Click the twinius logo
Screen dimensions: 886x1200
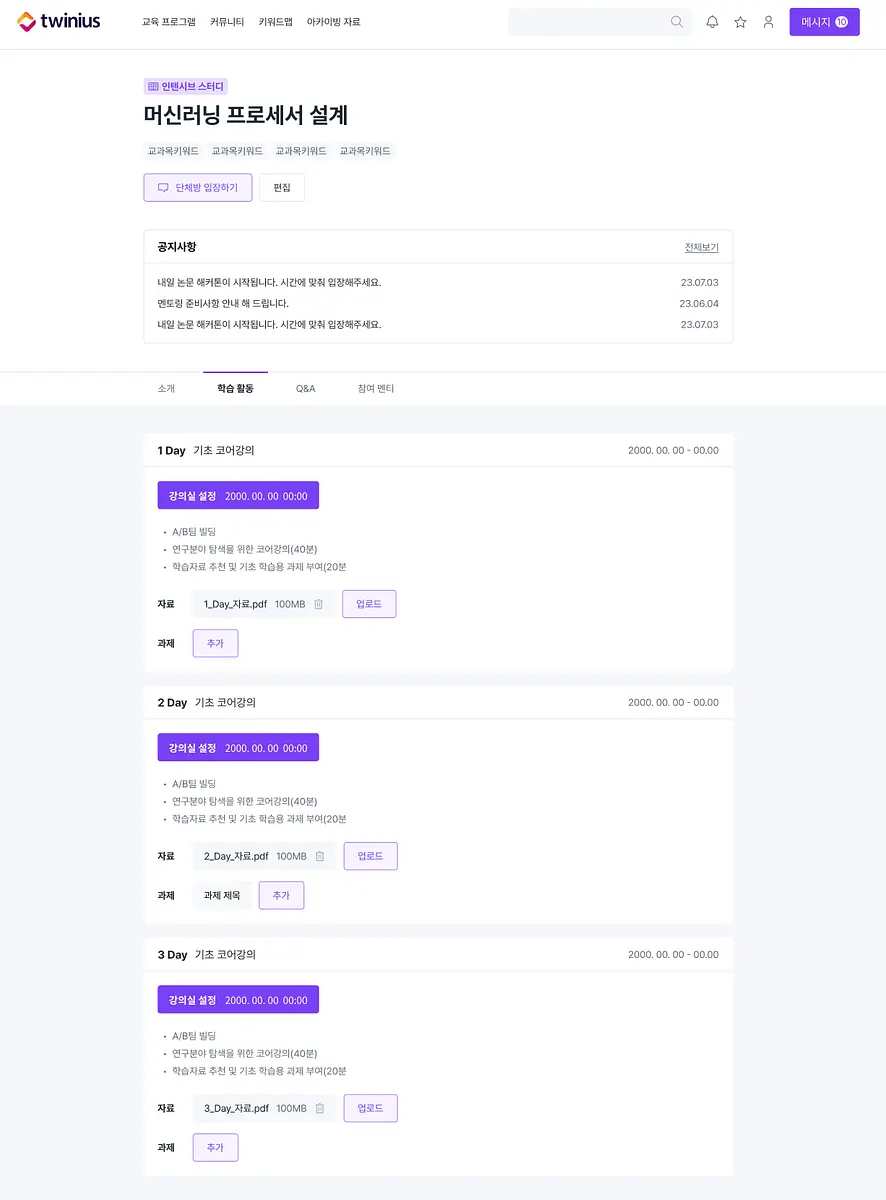point(59,21)
